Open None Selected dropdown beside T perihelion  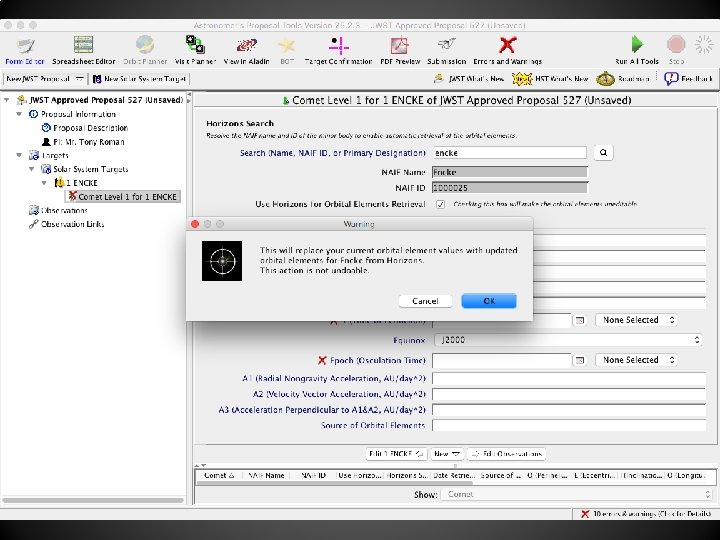(637, 320)
